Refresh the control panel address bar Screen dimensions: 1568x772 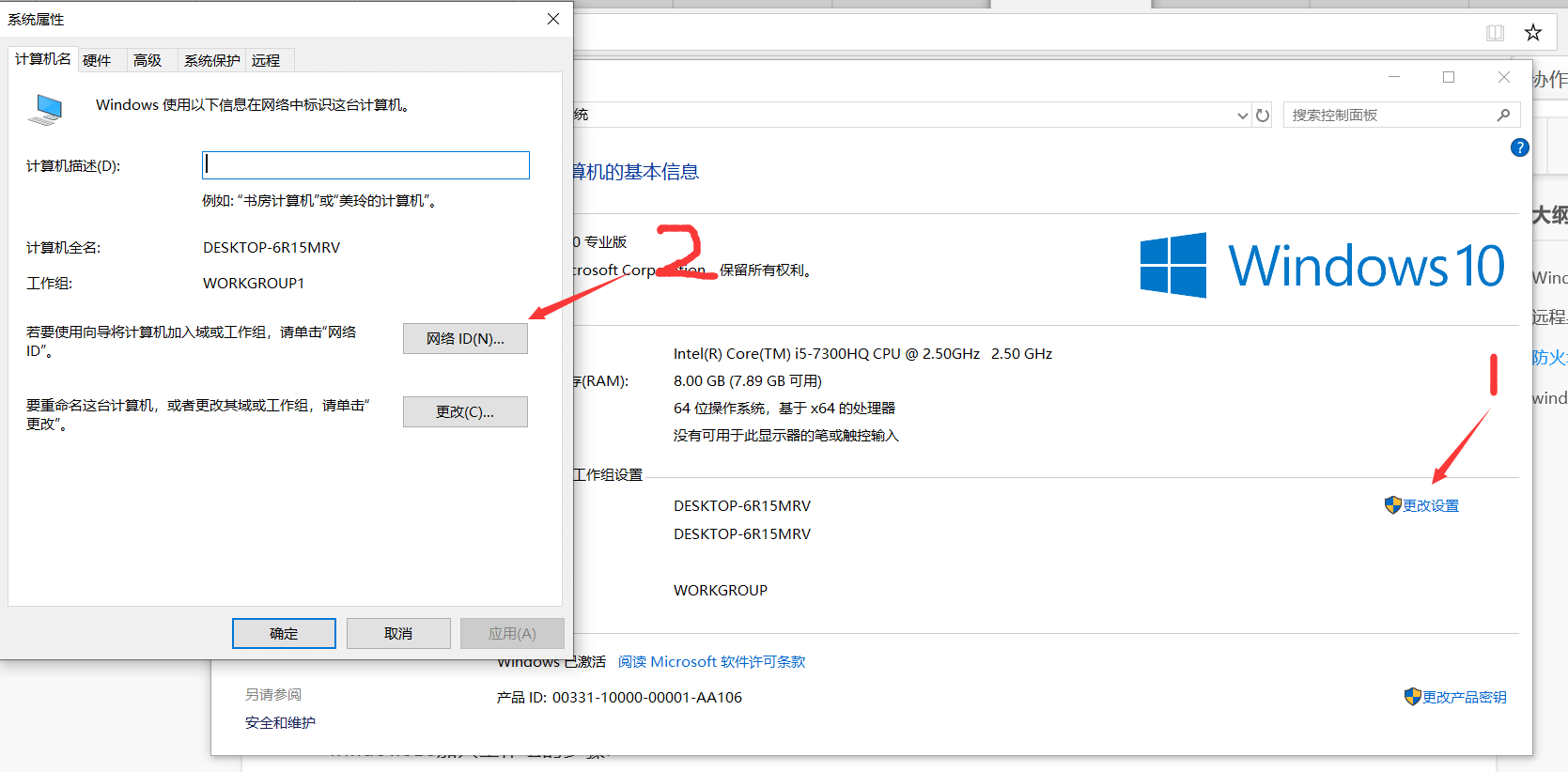point(1263,116)
